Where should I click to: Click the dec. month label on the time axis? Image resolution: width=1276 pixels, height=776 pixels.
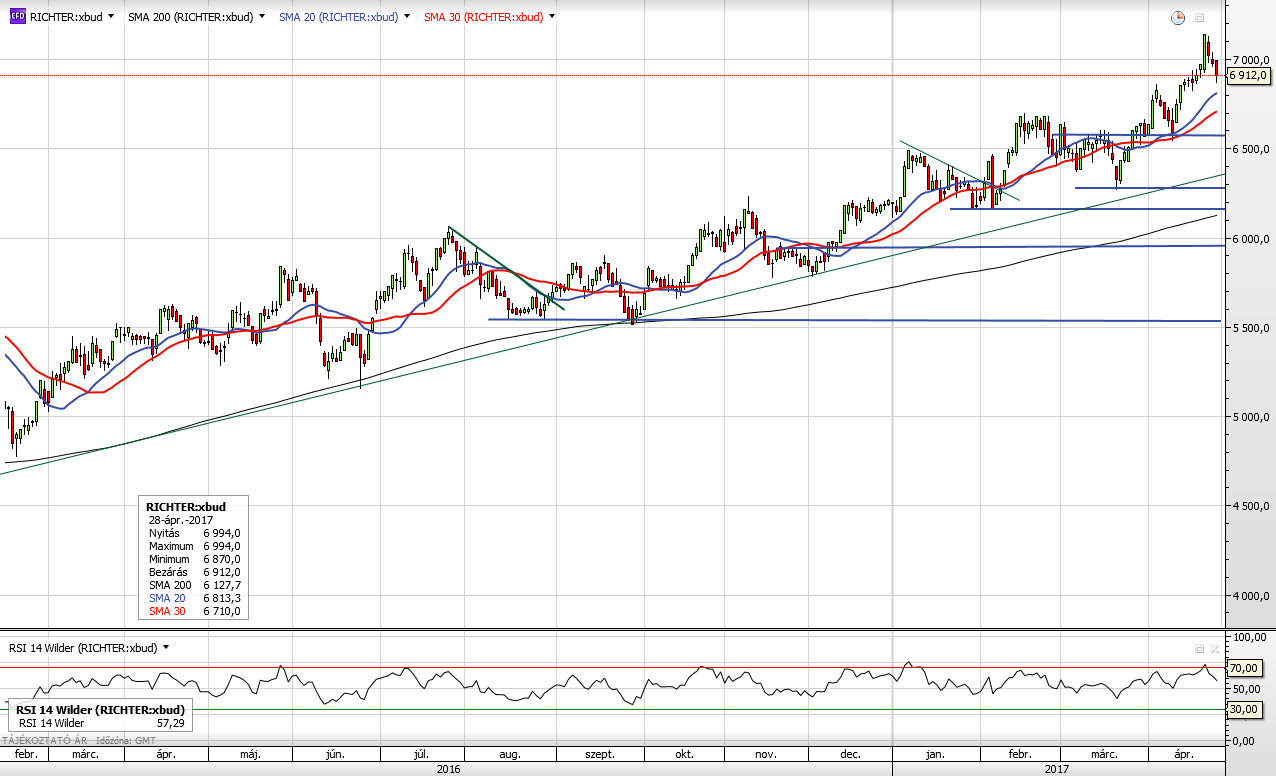pyautogui.click(x=850, y=755)
